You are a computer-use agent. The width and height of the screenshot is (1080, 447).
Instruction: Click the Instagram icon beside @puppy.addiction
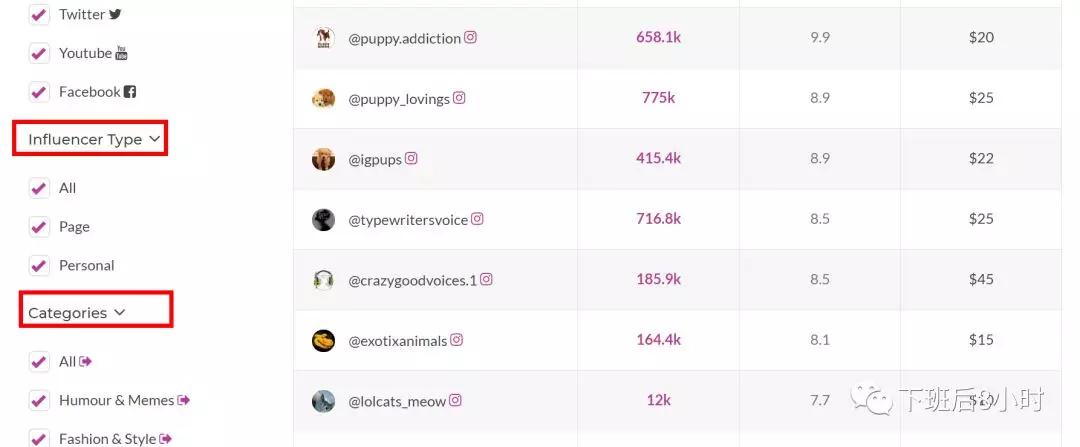tap(470, 38)
